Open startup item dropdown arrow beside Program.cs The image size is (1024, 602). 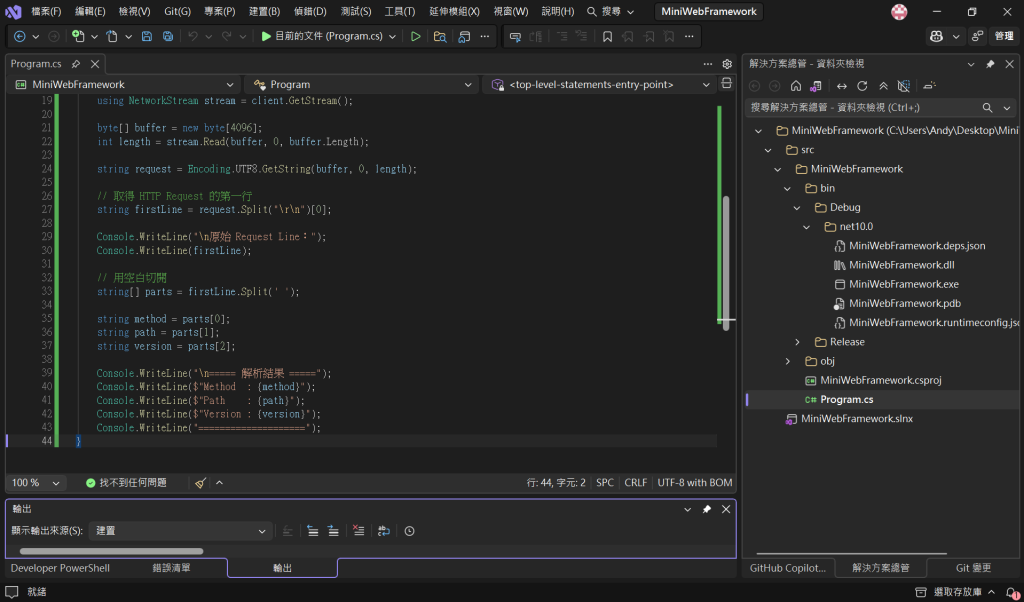[392, 37]
